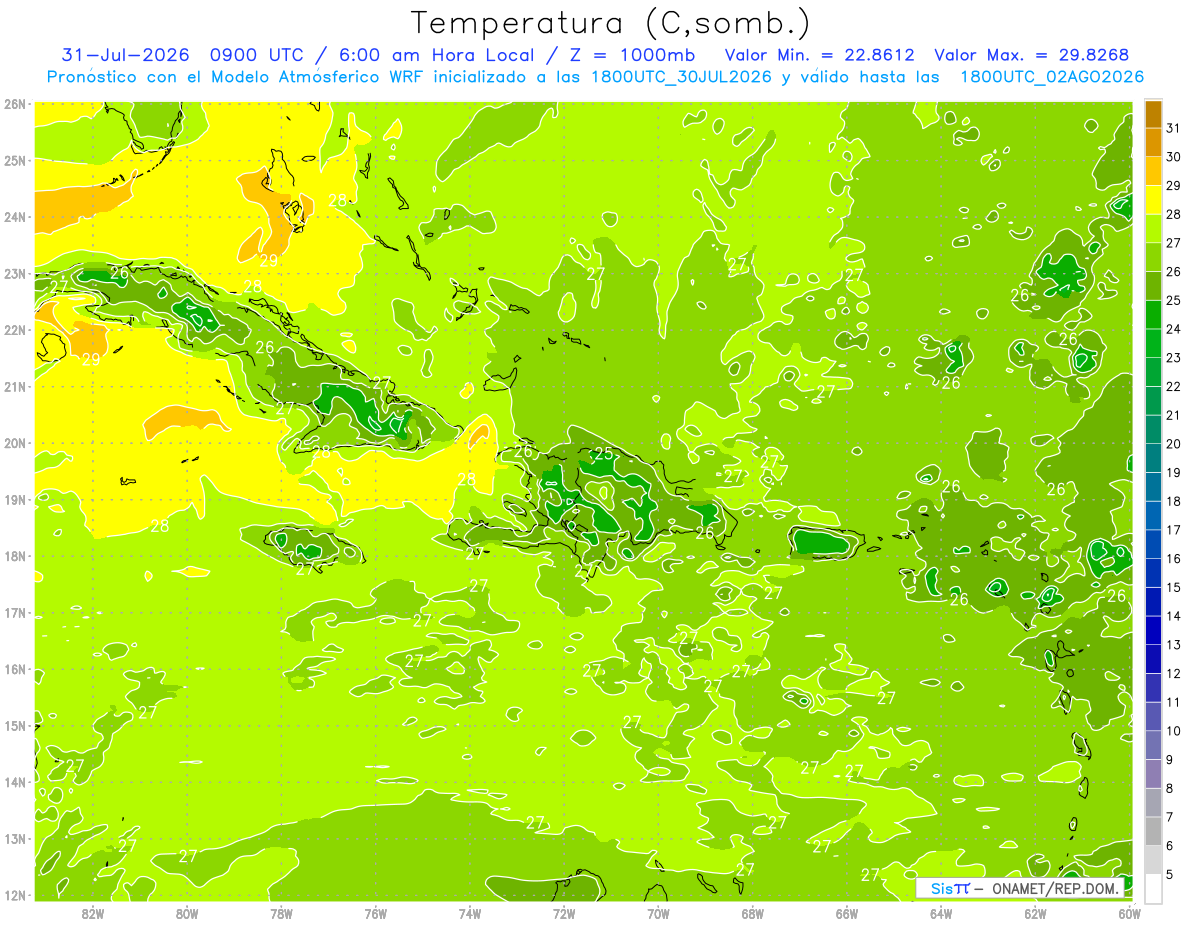Image resolution: width=1200 pixels, height=927 pixels.
Task: Click longitude axis label "62W"
Action: 1035,914
